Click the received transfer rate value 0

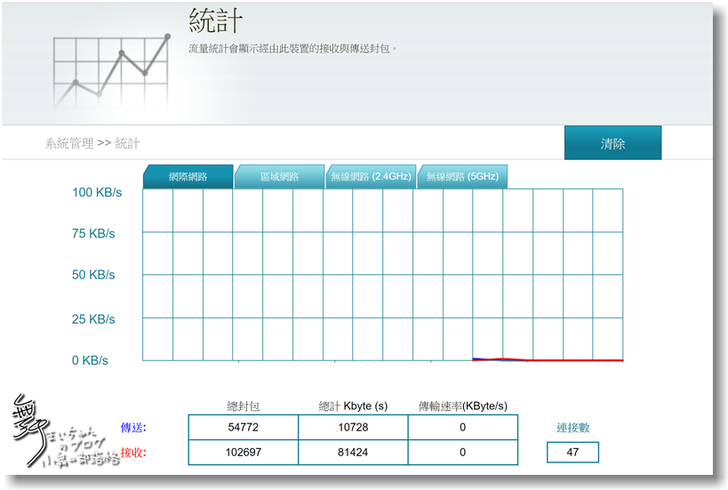click(462, 452)
